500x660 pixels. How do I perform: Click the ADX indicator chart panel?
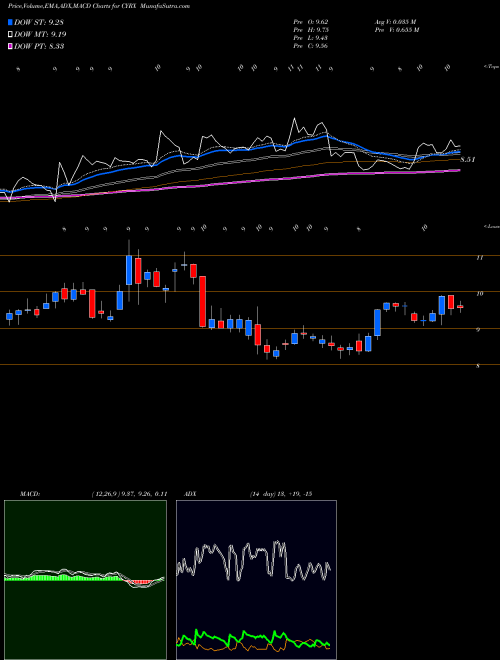click(256, 580)
